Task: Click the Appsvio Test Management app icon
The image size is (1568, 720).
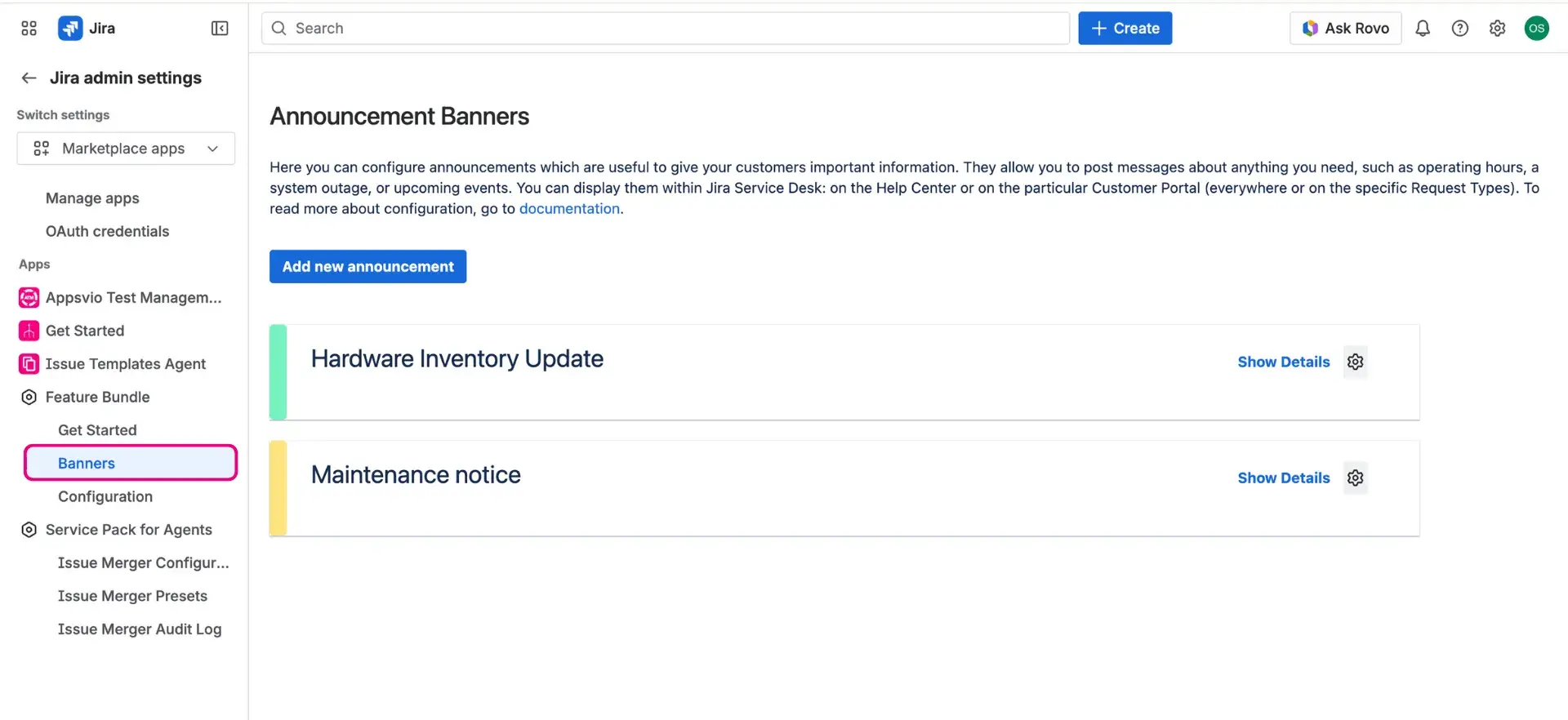Action: point(29,298)
